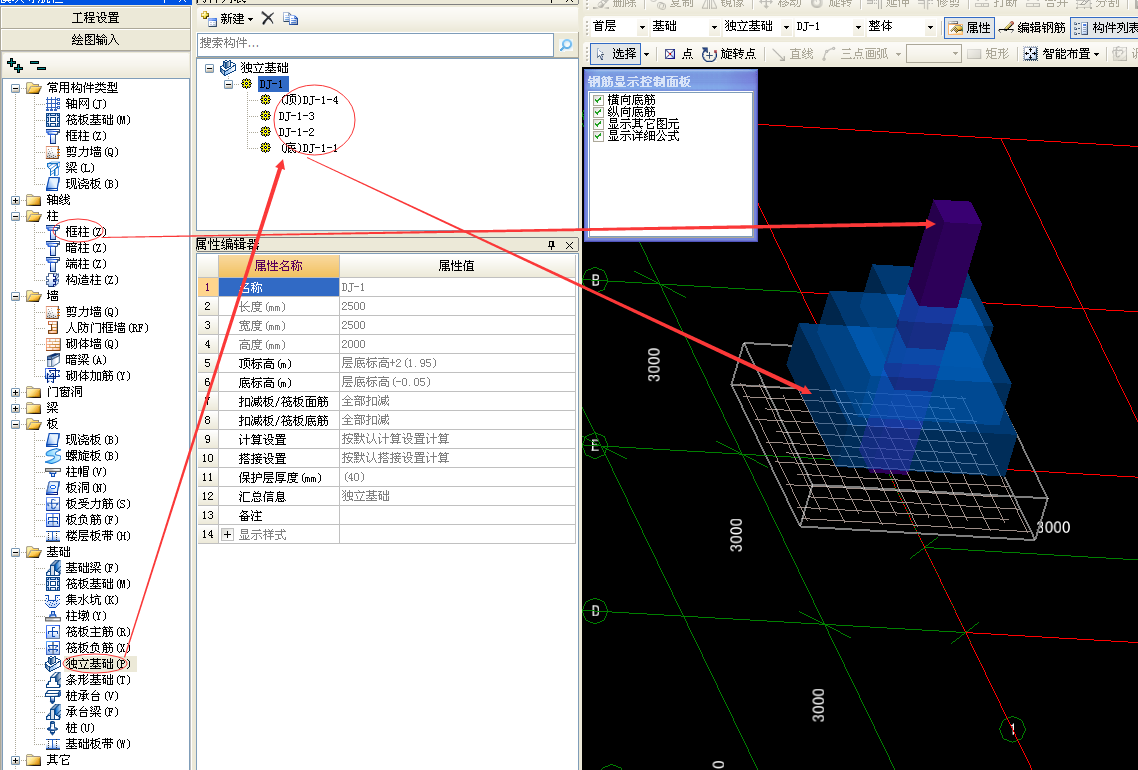Click into the 搜索构件 search field

(375, 44)
